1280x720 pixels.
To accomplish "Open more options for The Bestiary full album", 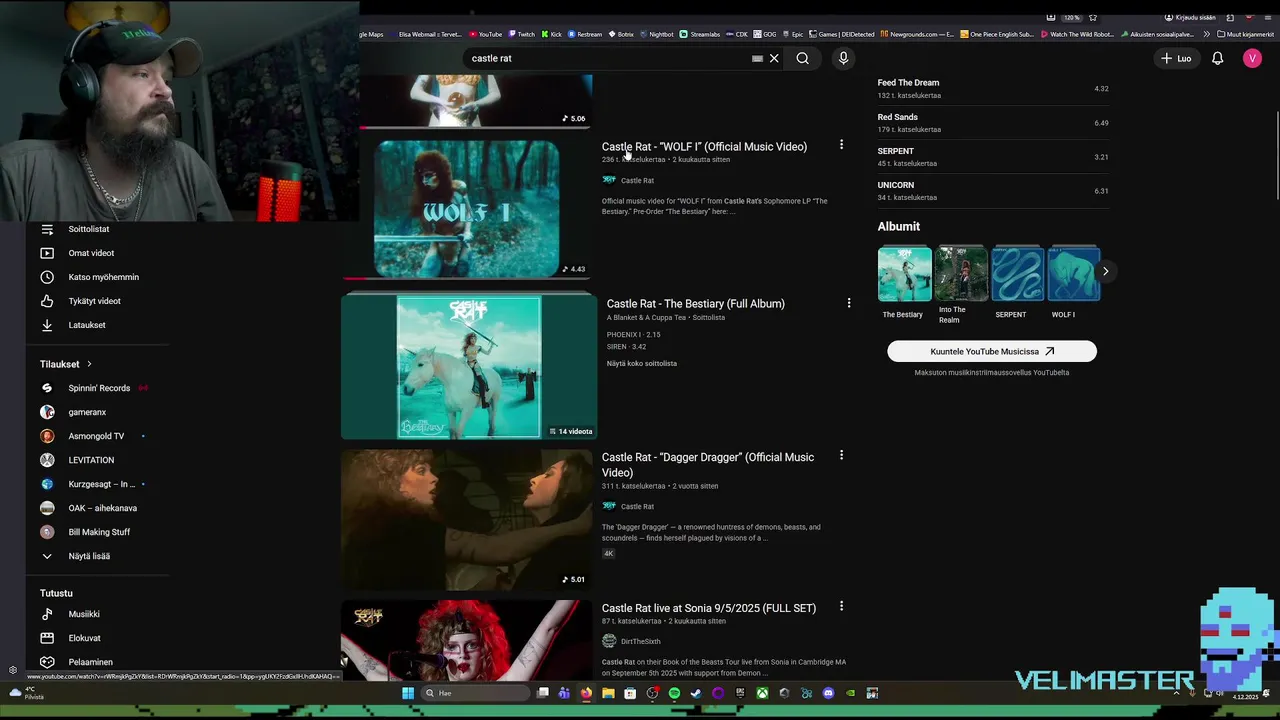I will (x=848, y=302).
